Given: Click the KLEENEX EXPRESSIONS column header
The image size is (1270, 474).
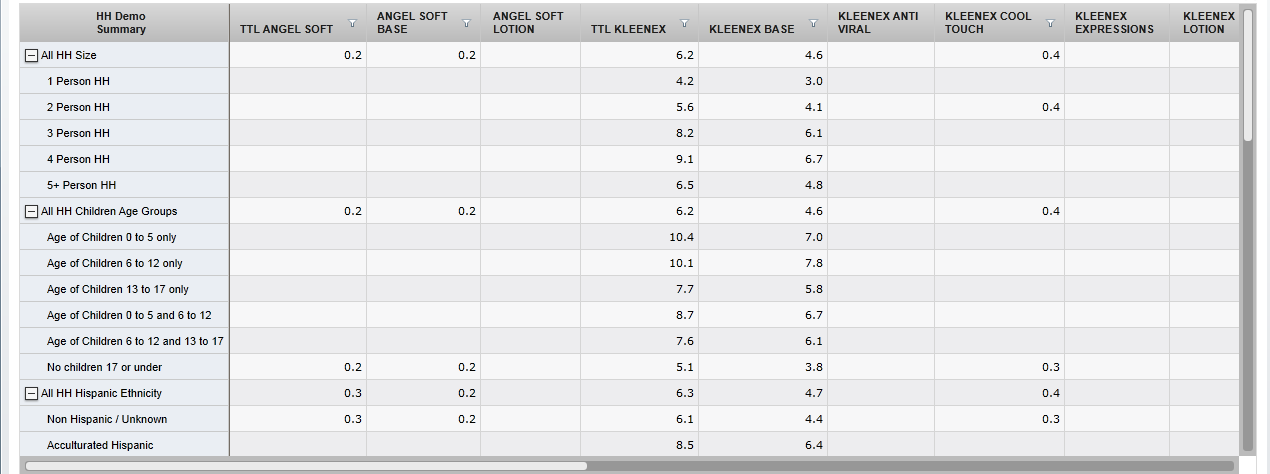Looking at the screenshot, I should pos(1114,23).
